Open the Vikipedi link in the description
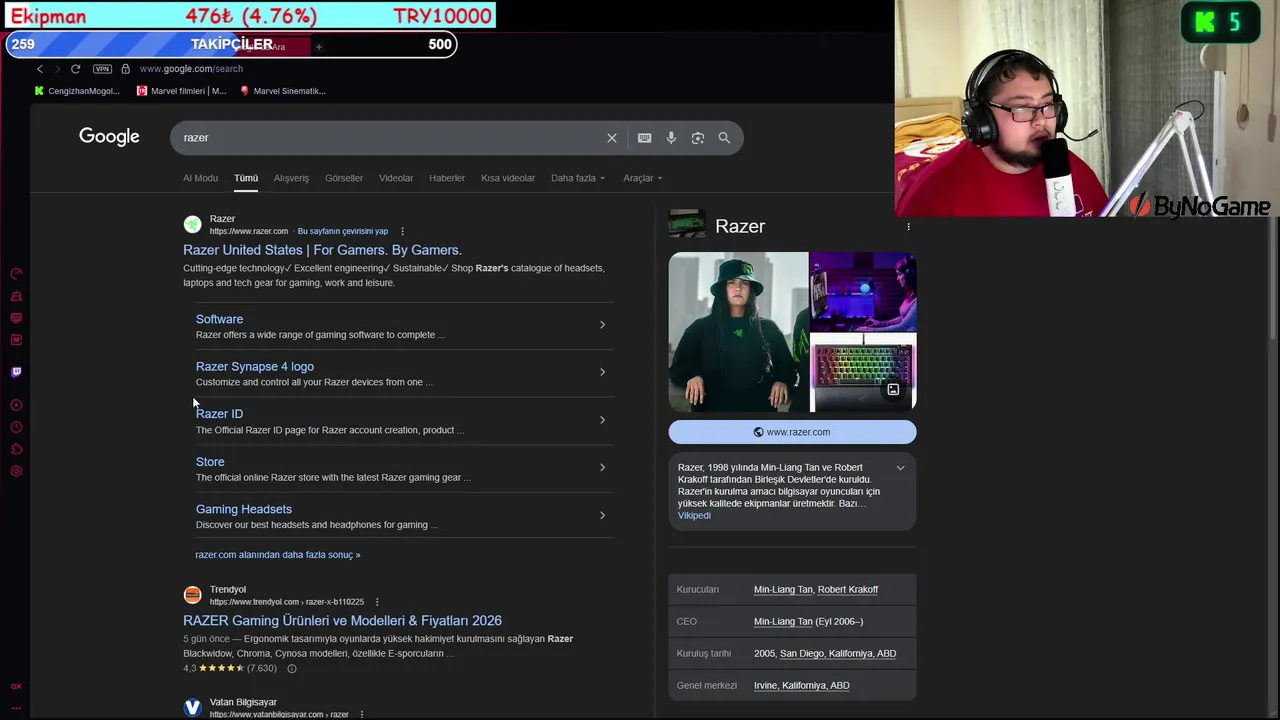Image resolution: width=1280 pixels, height=720 pixels. click(694, 515)
